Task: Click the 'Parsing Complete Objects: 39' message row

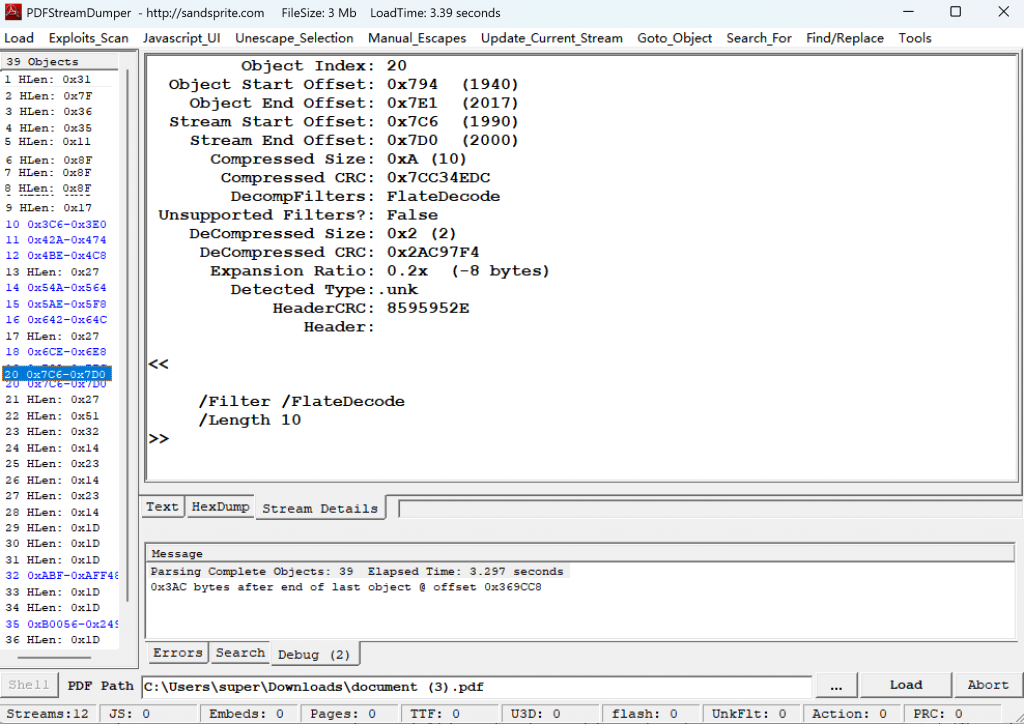Action: (358, 571)
